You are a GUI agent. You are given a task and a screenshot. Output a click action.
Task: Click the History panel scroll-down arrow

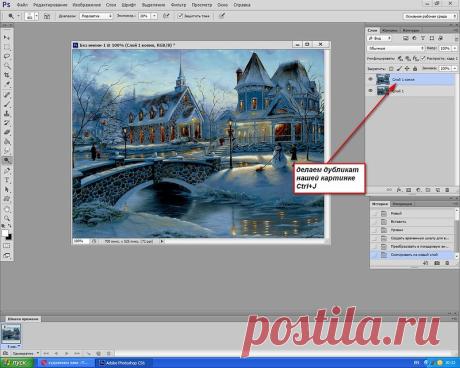[x=457, y=256]
